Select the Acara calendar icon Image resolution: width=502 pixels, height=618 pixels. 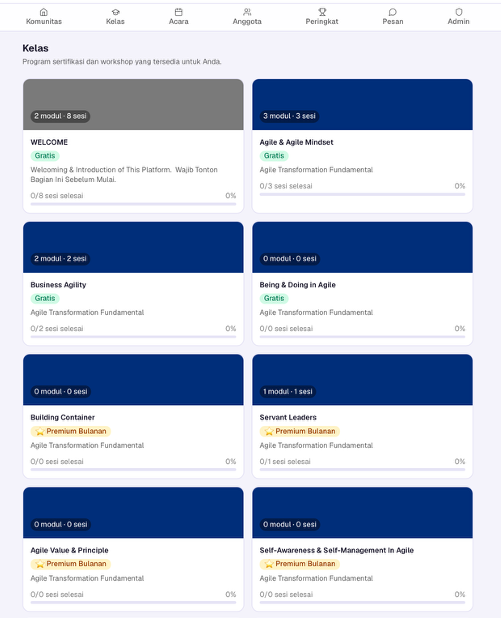pyautogui.click(x=178, y=12)
